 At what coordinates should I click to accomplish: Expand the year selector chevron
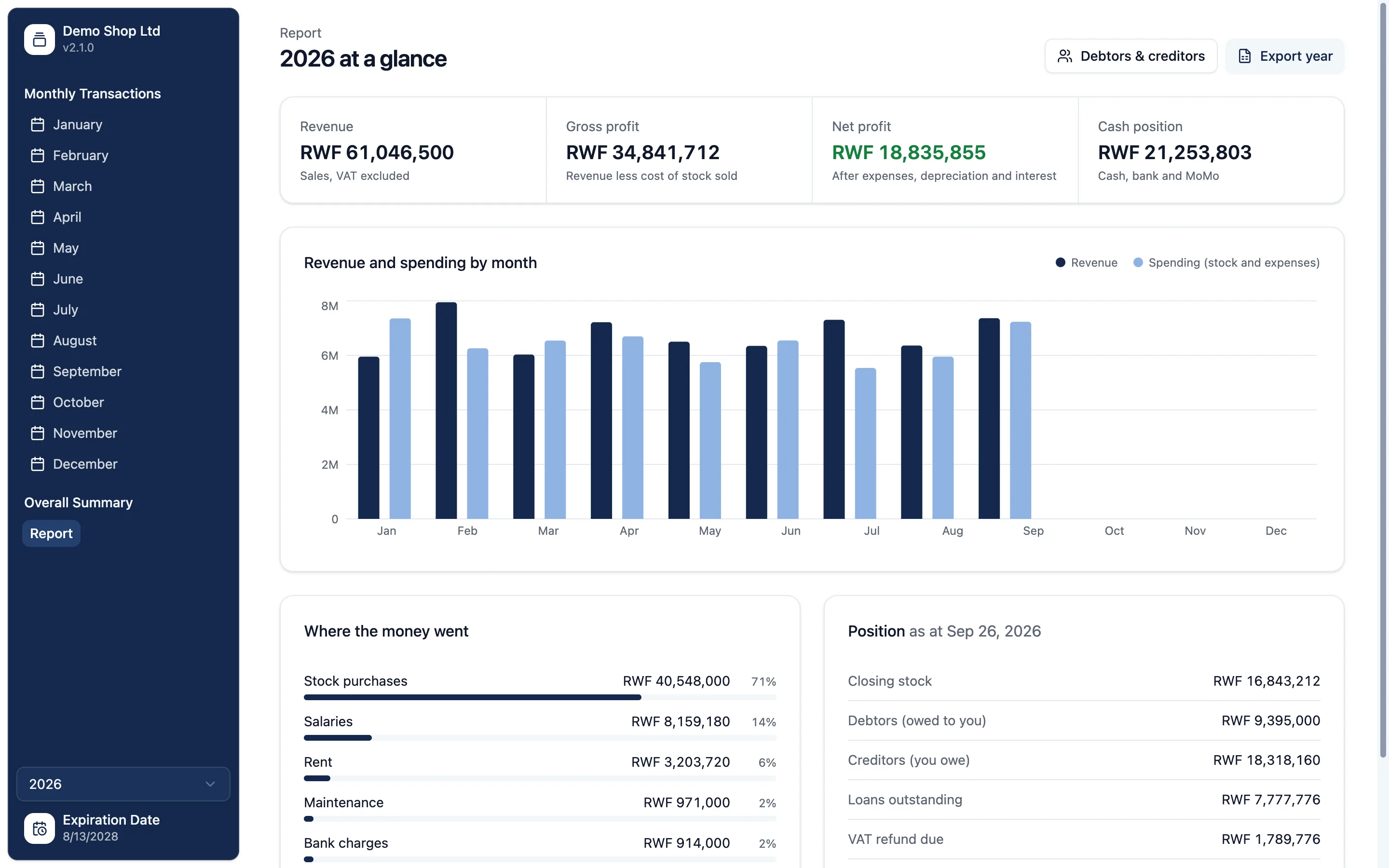[x=210, y=784]
